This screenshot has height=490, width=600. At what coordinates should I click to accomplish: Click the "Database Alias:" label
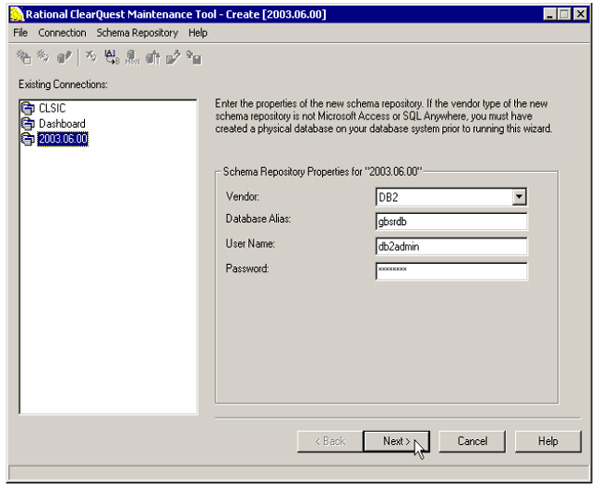pyautogui.click(x=258, y=219)
